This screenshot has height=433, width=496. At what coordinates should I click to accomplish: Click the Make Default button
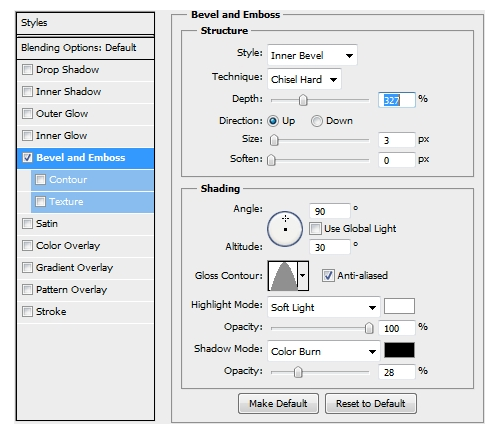[278, 403]
